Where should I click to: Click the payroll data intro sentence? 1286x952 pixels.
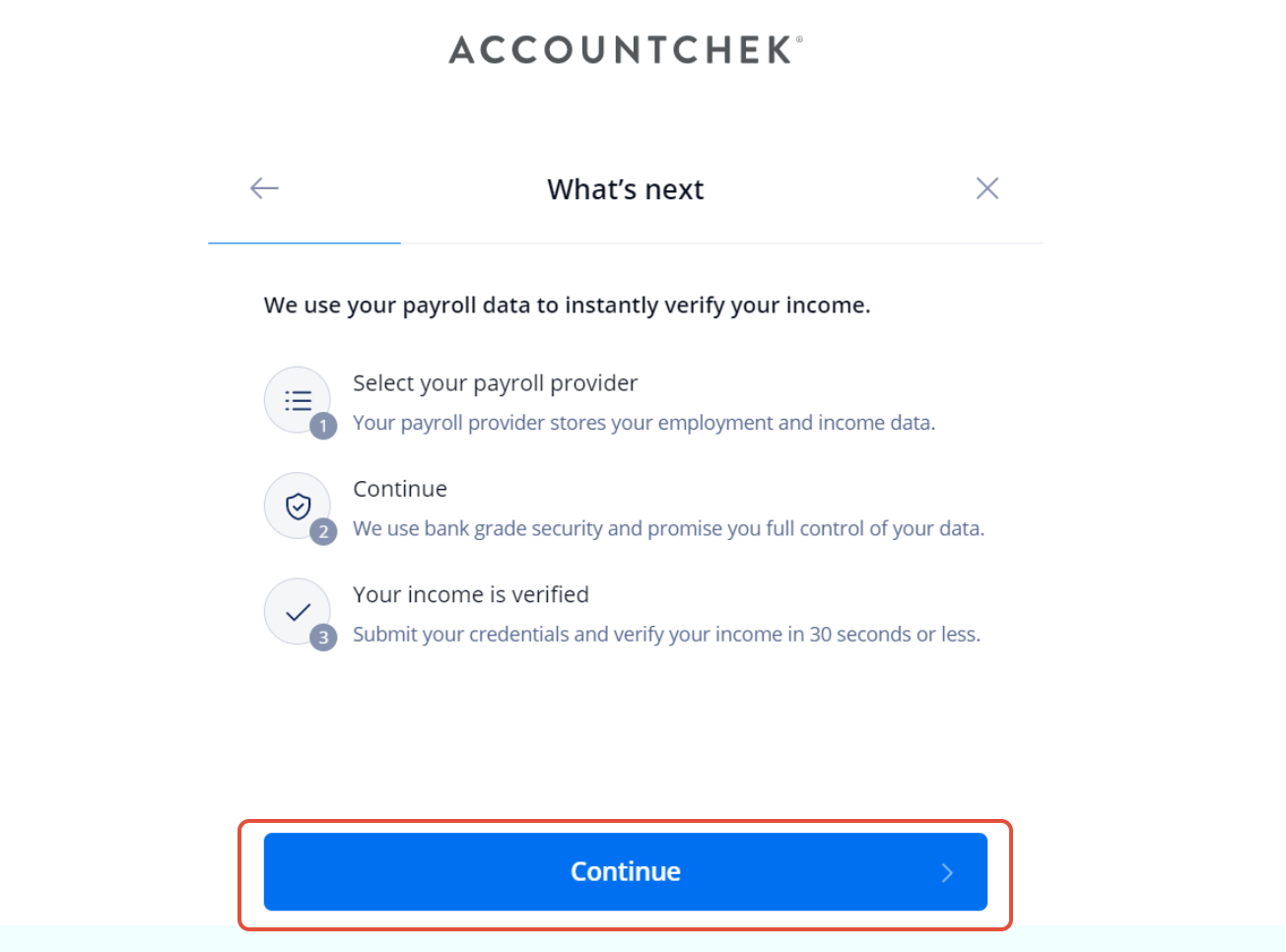coord(567,305)
